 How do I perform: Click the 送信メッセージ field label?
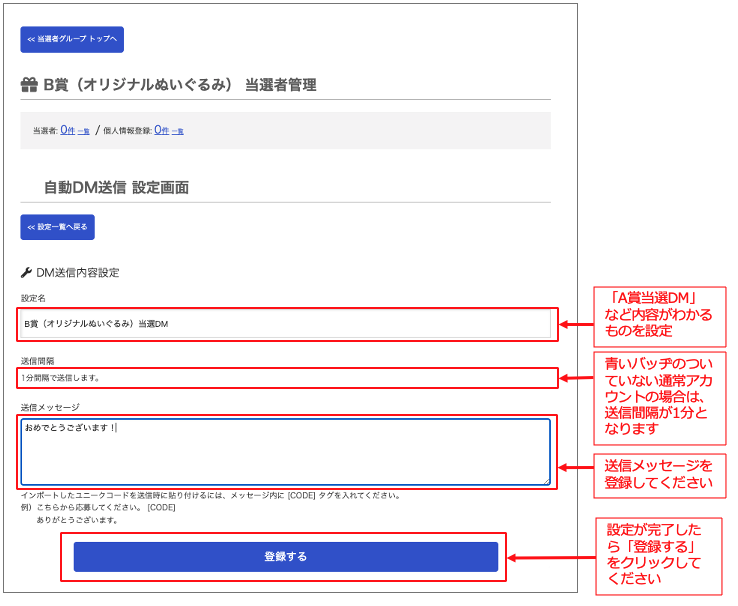pyautogui.click(x=50, y=407)
